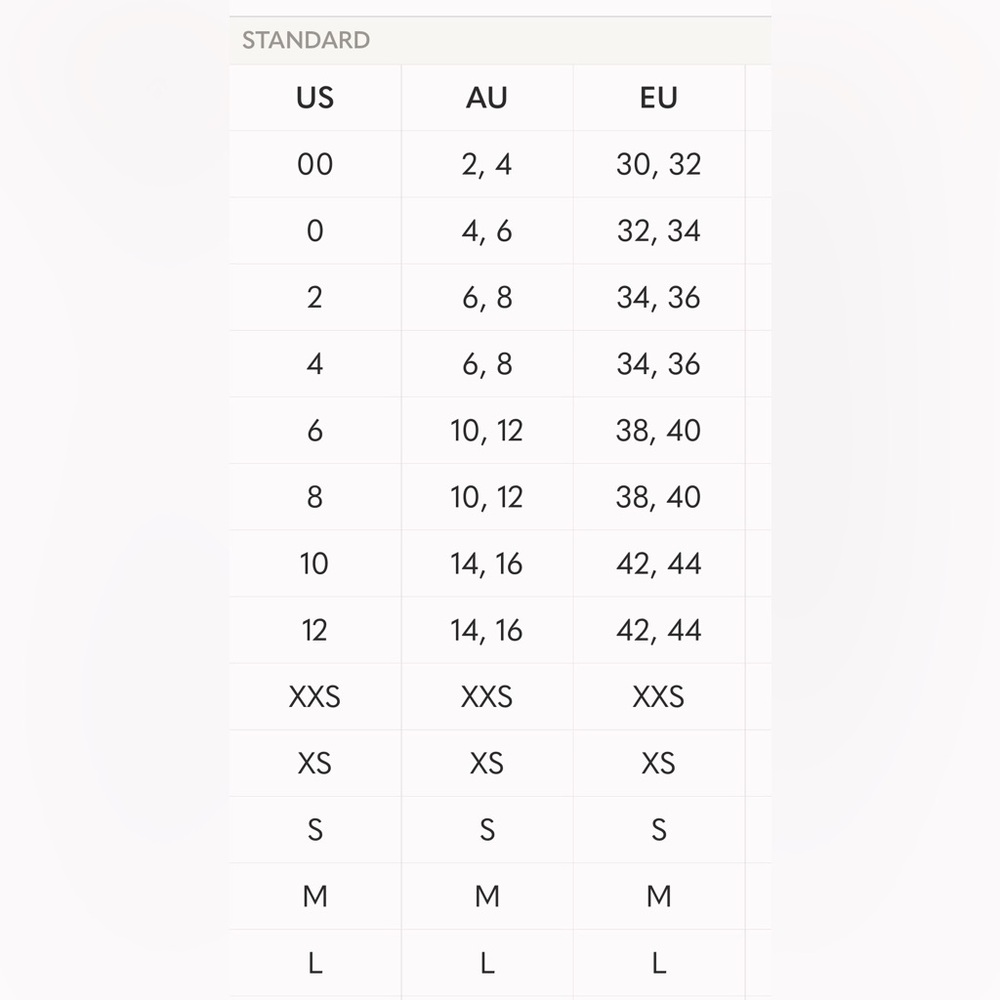Select EU L cell

[x=659, y=963]
